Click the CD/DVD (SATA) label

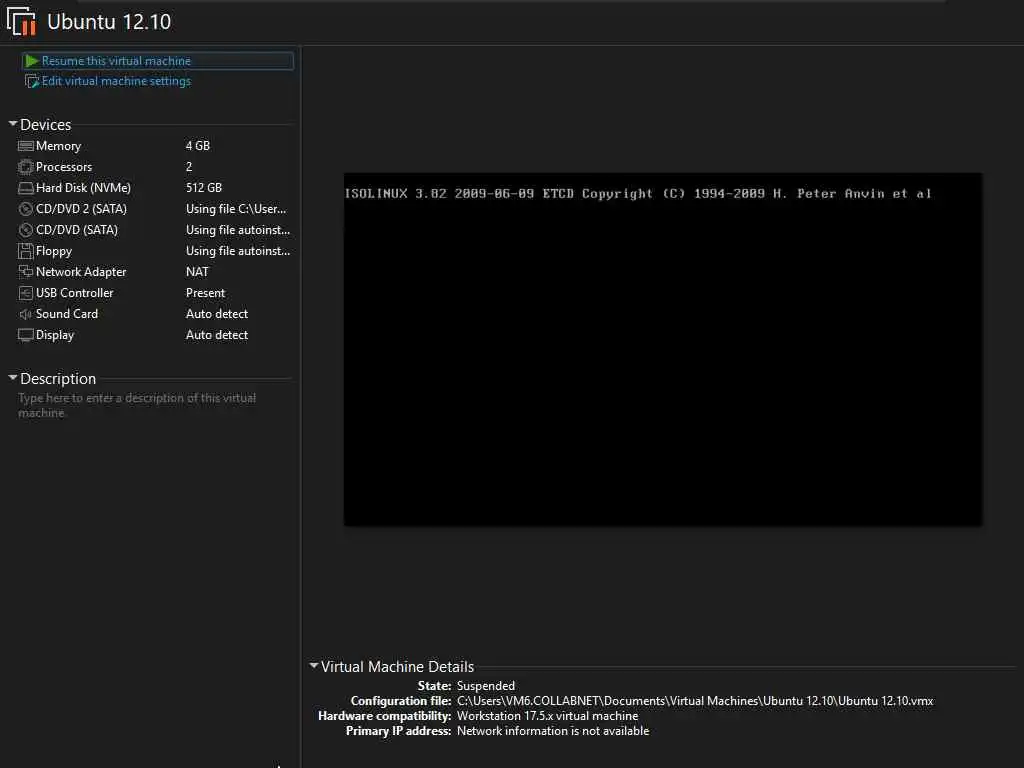click(77, 230)
